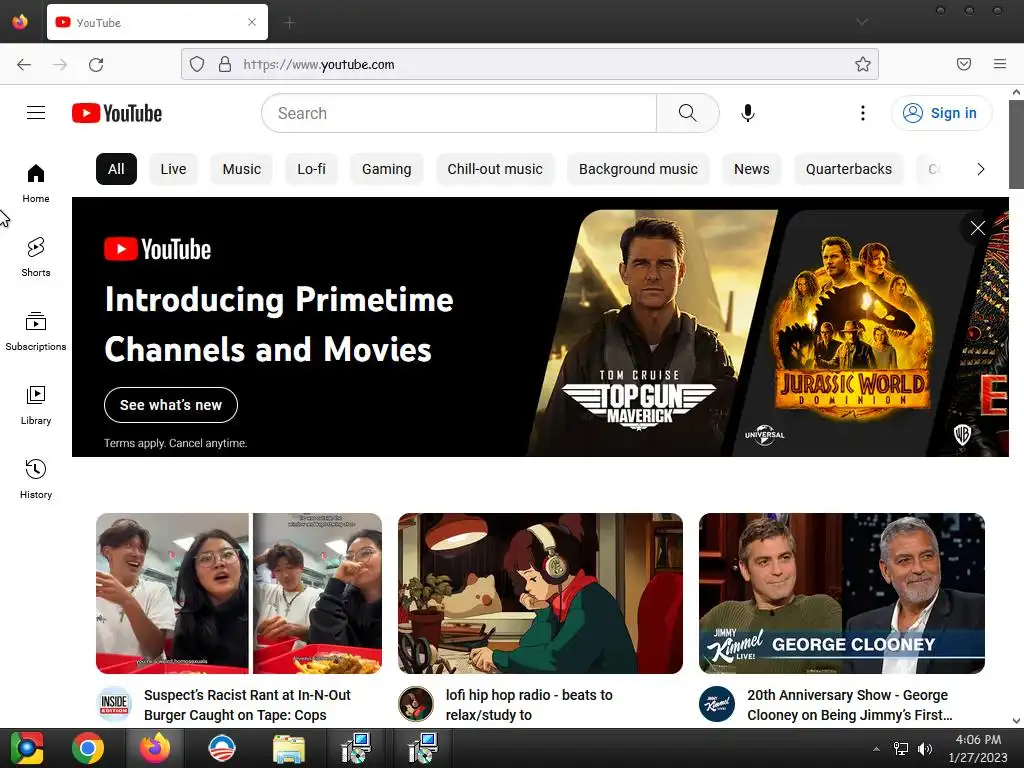Open 20th Anniversary Show George Clooney title

click(850, 705)
